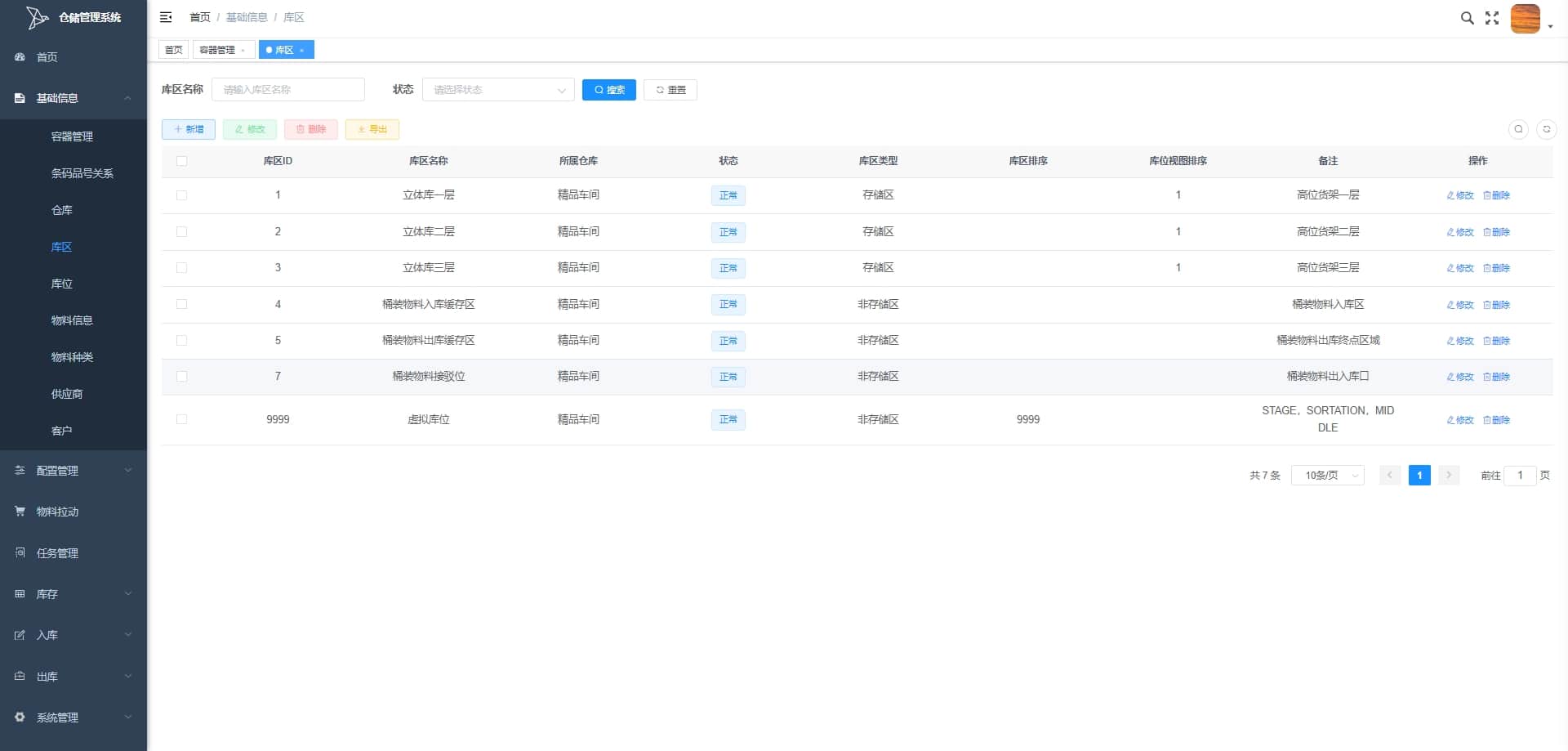Open the 状态 status dropdown
The width and height of the screenshot is (1568, 751).
[498, 90]
